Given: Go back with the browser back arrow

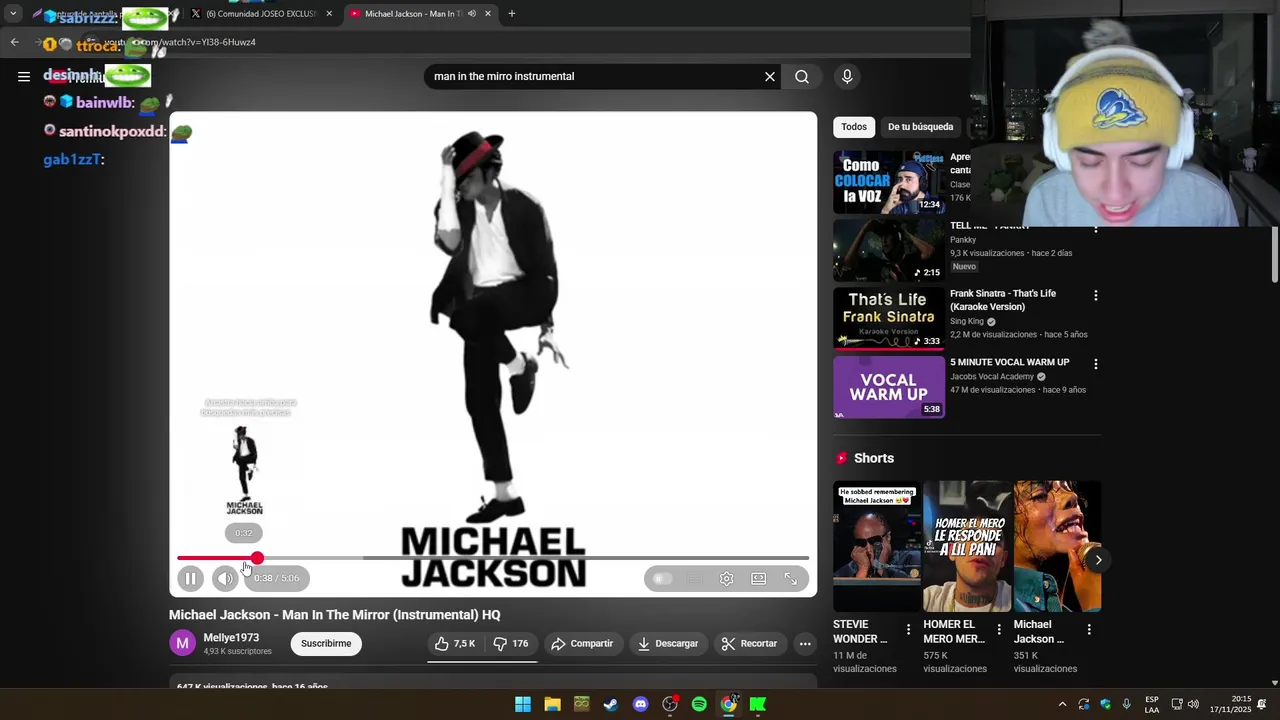Looking at the screenshot, I should (x=15, y=42).
